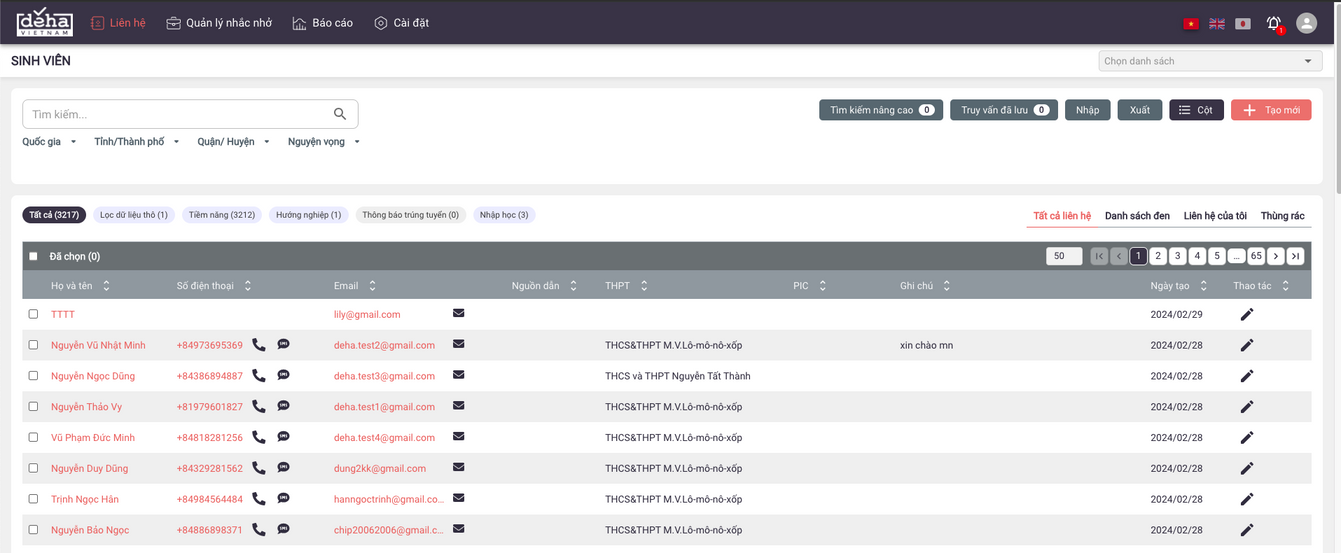Select checkbox for Vũ Phạm Đức Minh
This screenshot has width=1341, height=553.
pyautogui.click(x=33, y=437)
